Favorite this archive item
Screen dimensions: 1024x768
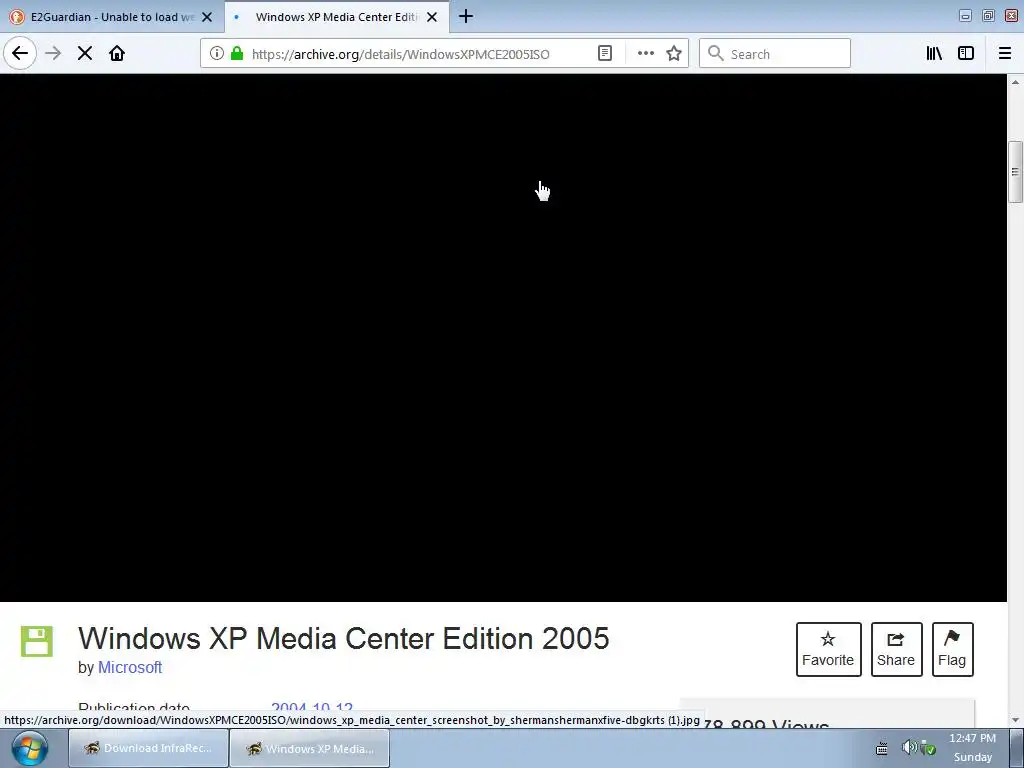pos(828,649)
